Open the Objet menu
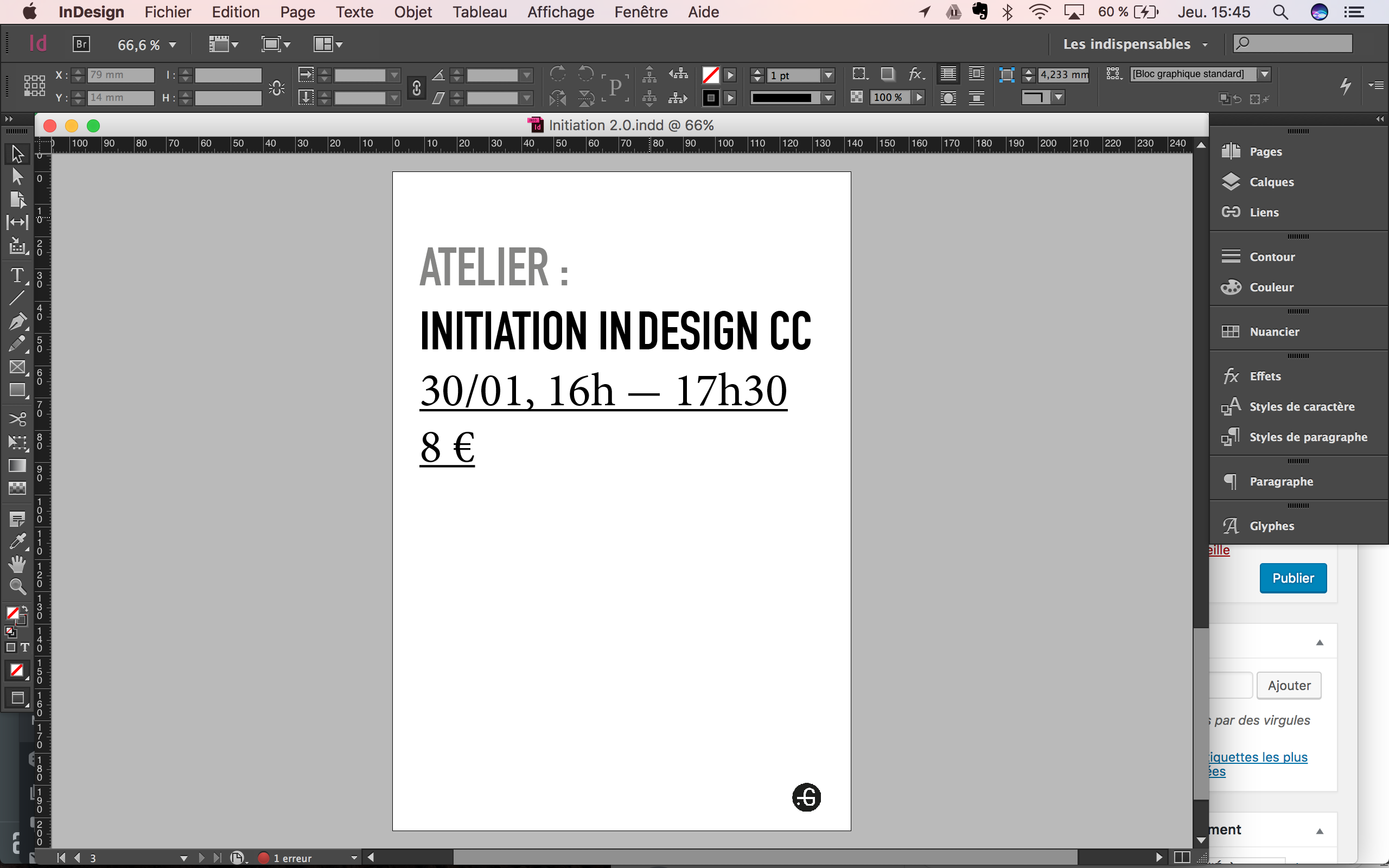This screenshot has width=1389, height=868. pos(413,12)
